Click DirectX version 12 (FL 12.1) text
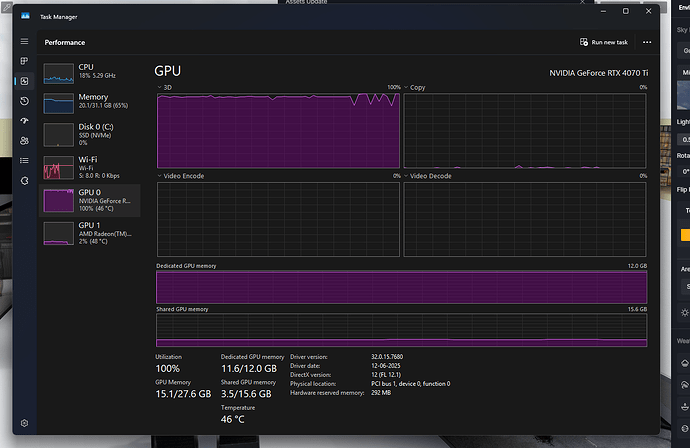 (x=386, y=375)
